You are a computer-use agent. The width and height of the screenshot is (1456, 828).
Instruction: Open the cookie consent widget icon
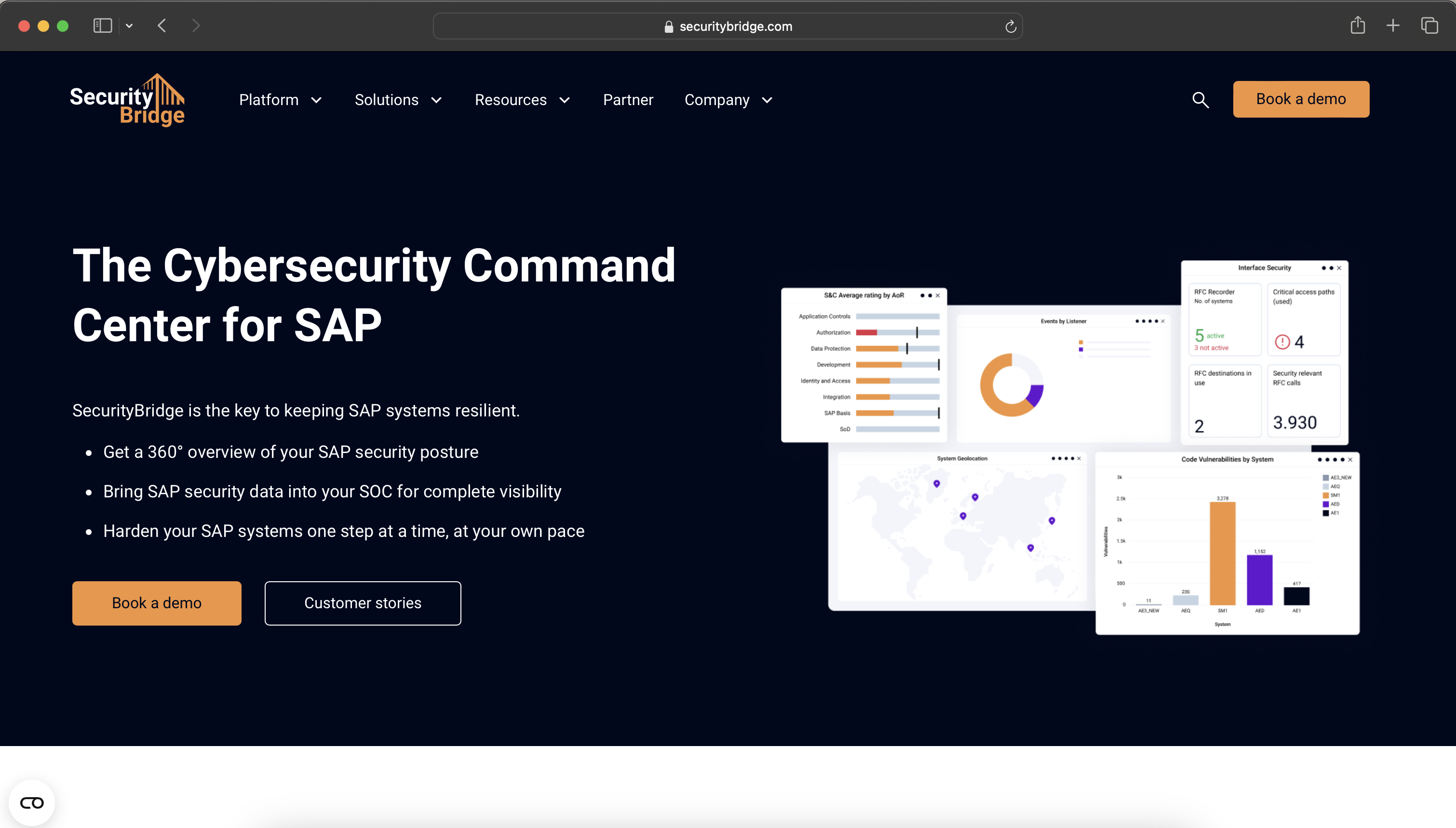32,802
